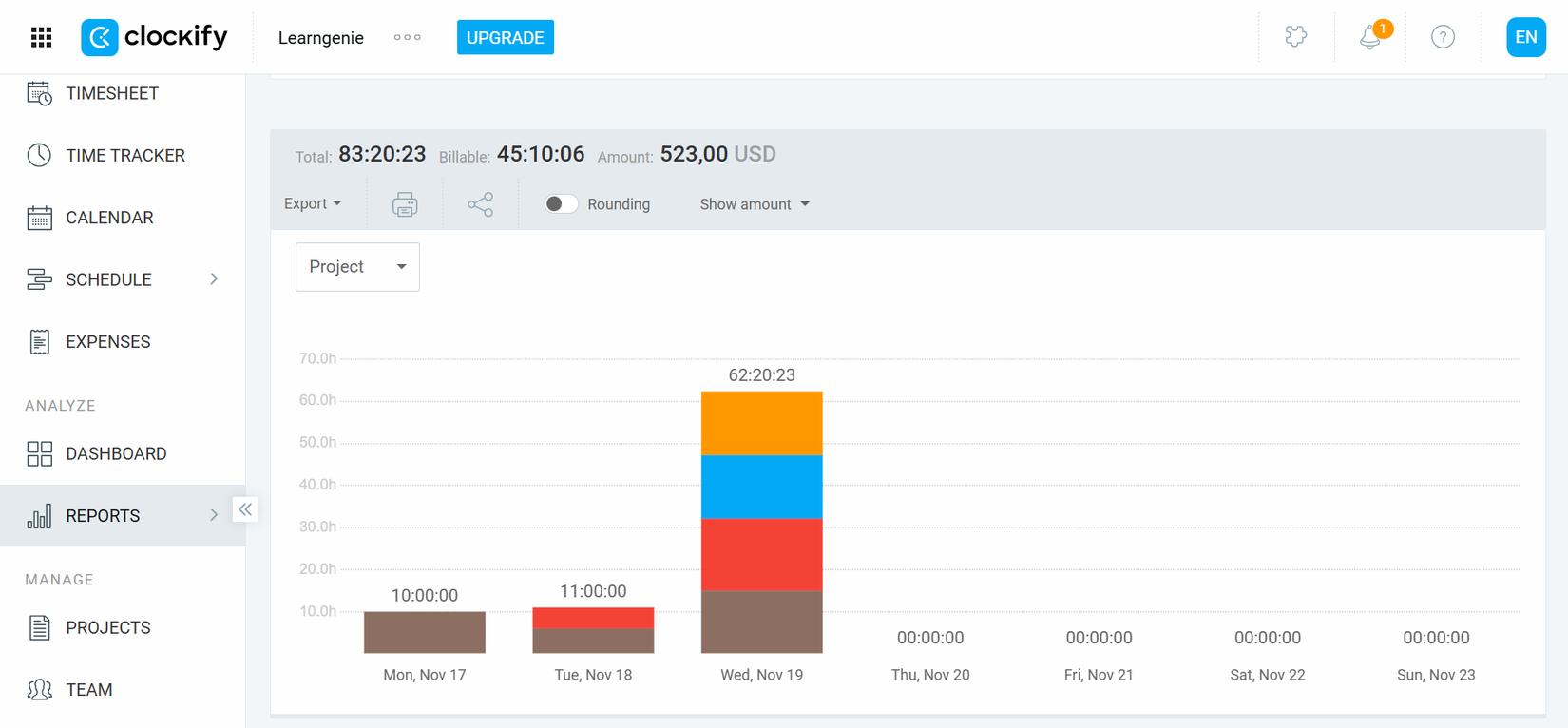Open Expenses from the sidebar

click(107, 342)
